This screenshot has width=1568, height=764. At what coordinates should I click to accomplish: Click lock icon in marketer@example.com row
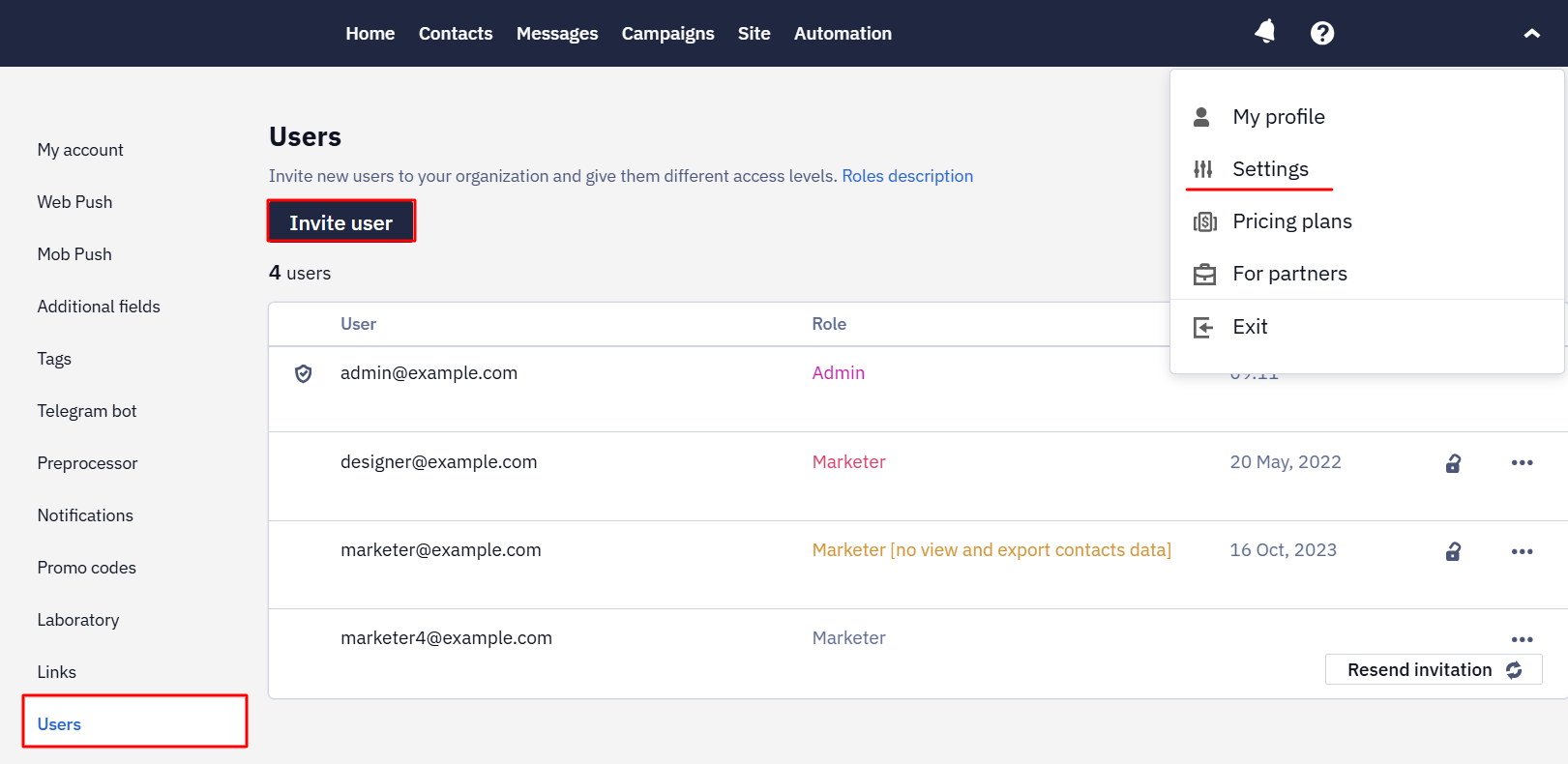[x=1453, y=551]
